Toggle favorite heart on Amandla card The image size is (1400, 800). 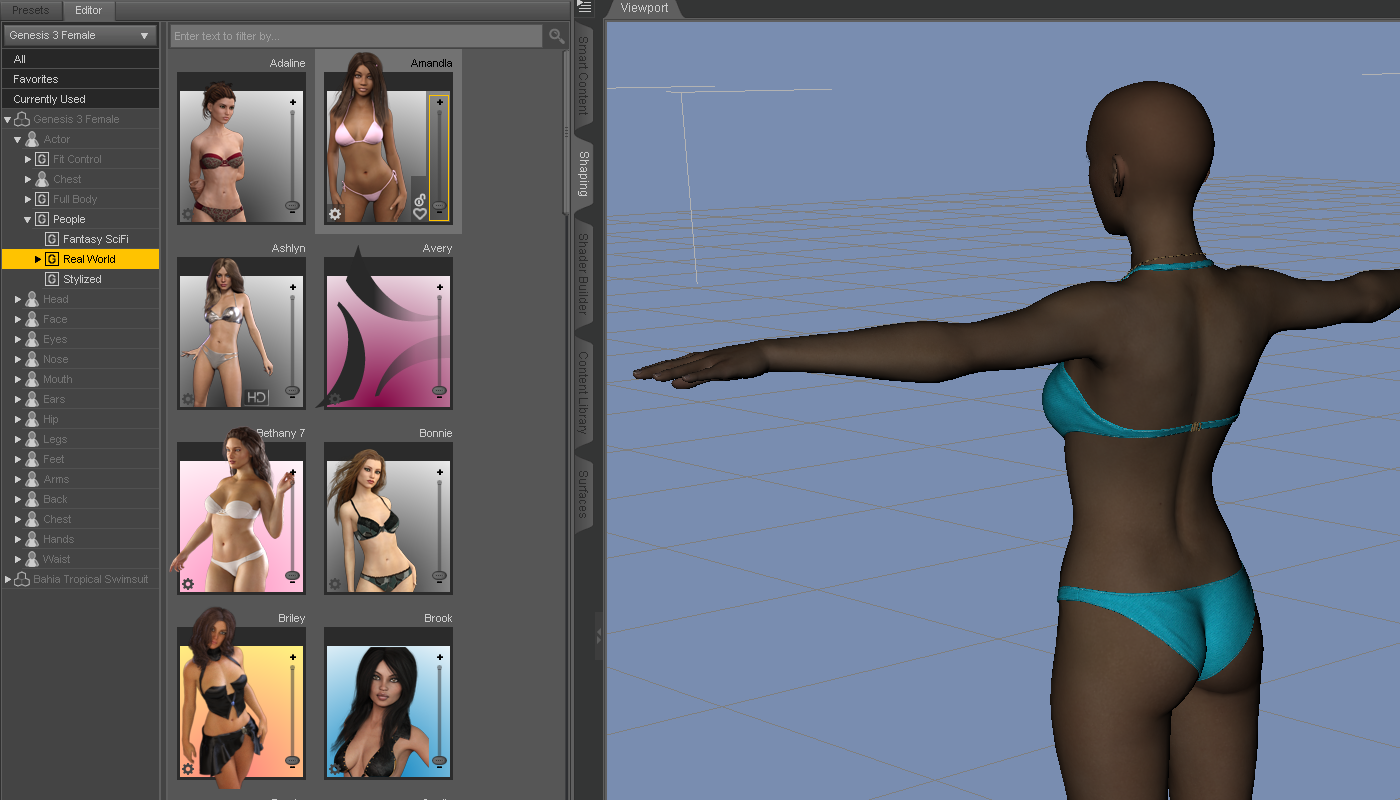[420, 214]
